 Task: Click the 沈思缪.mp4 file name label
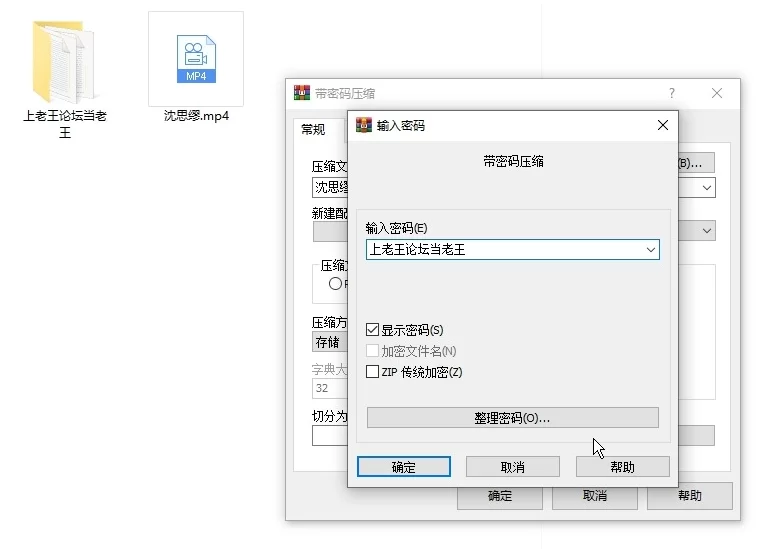[196, 116]
